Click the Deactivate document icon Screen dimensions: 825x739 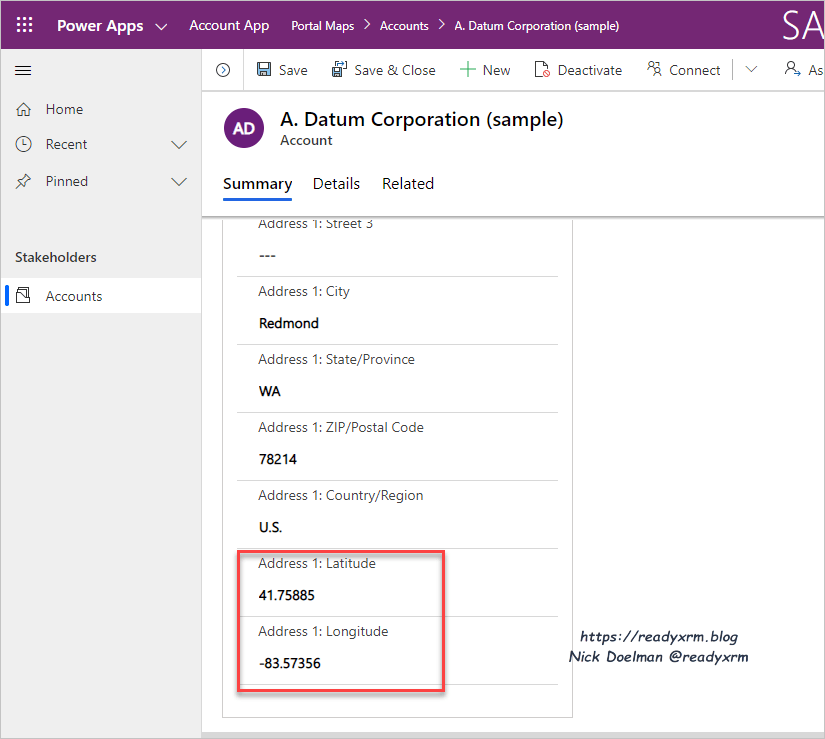[542, 70]
